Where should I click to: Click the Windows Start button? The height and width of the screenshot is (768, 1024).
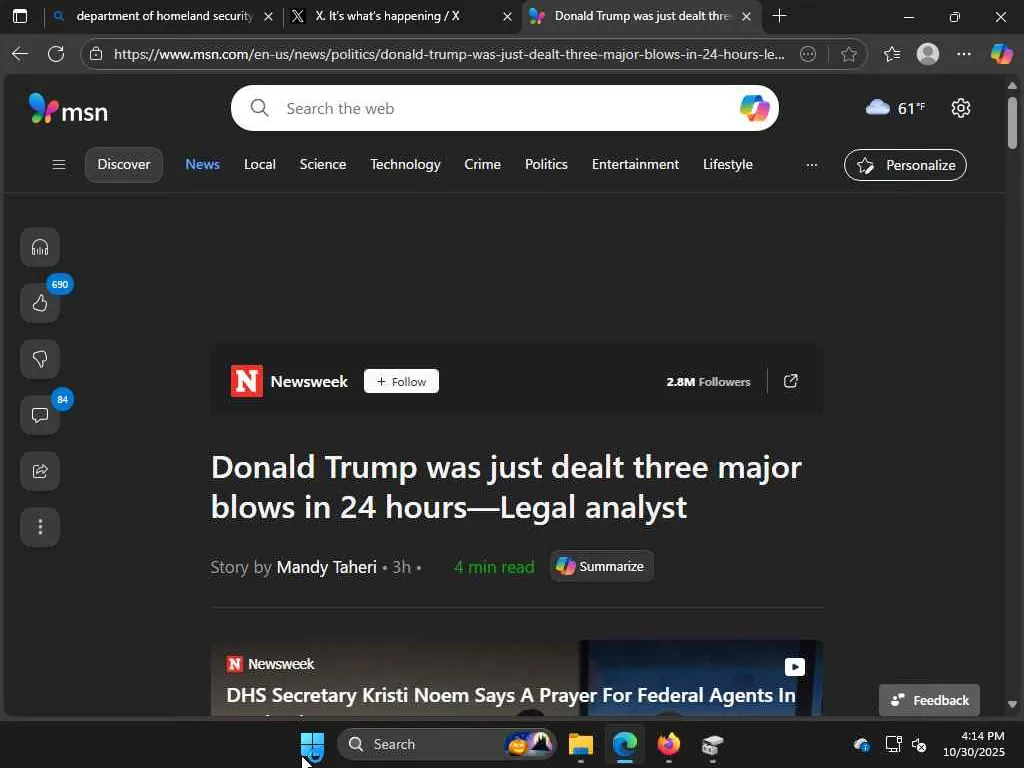pos(312,744)
